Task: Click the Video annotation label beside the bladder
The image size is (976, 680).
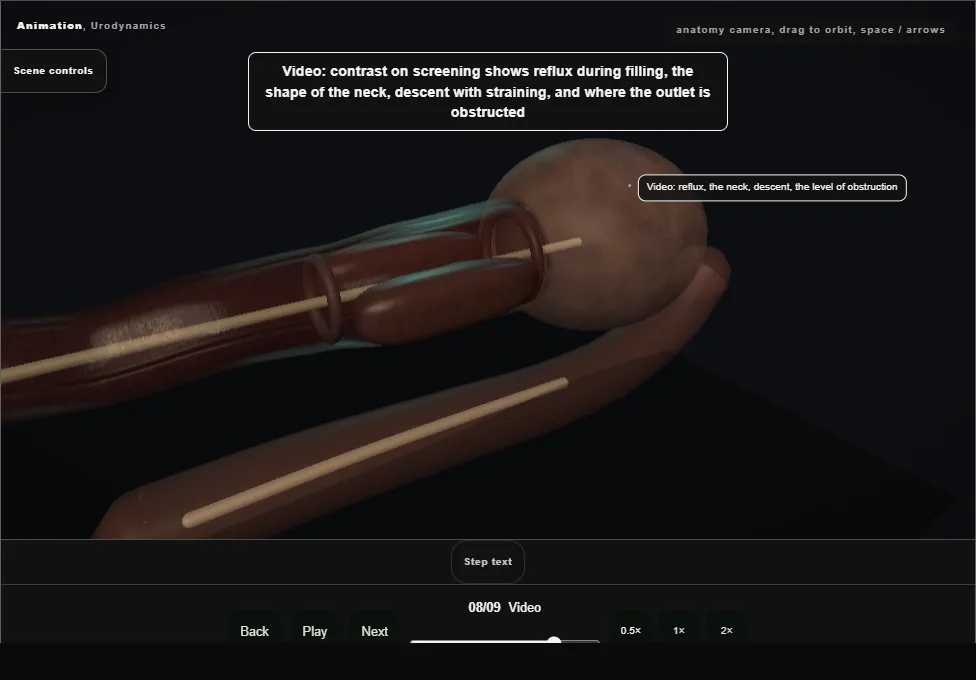Action: click(772, 187)
